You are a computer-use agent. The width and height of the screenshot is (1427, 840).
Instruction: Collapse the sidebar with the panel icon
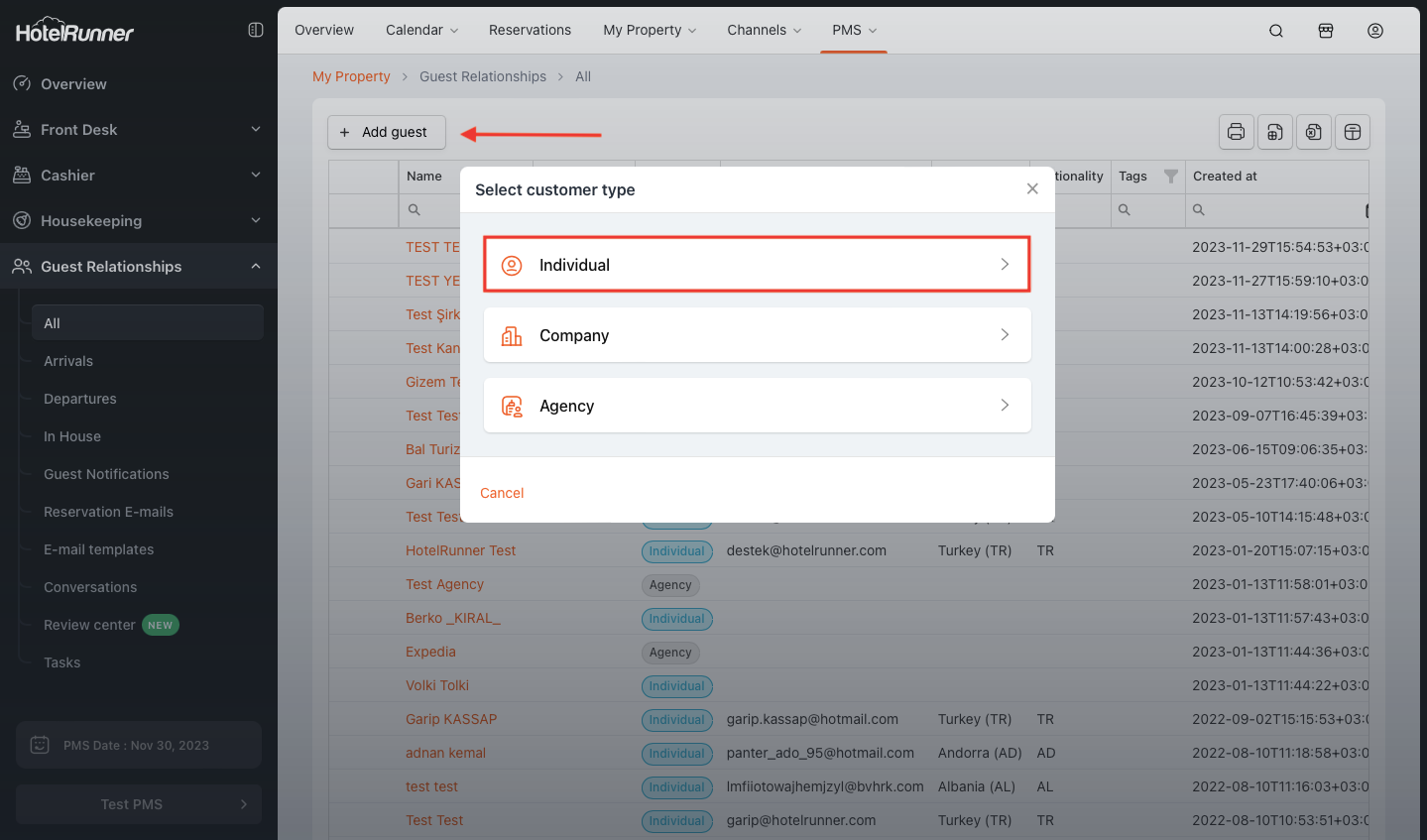pyautogui.click(x=256, y=30)
